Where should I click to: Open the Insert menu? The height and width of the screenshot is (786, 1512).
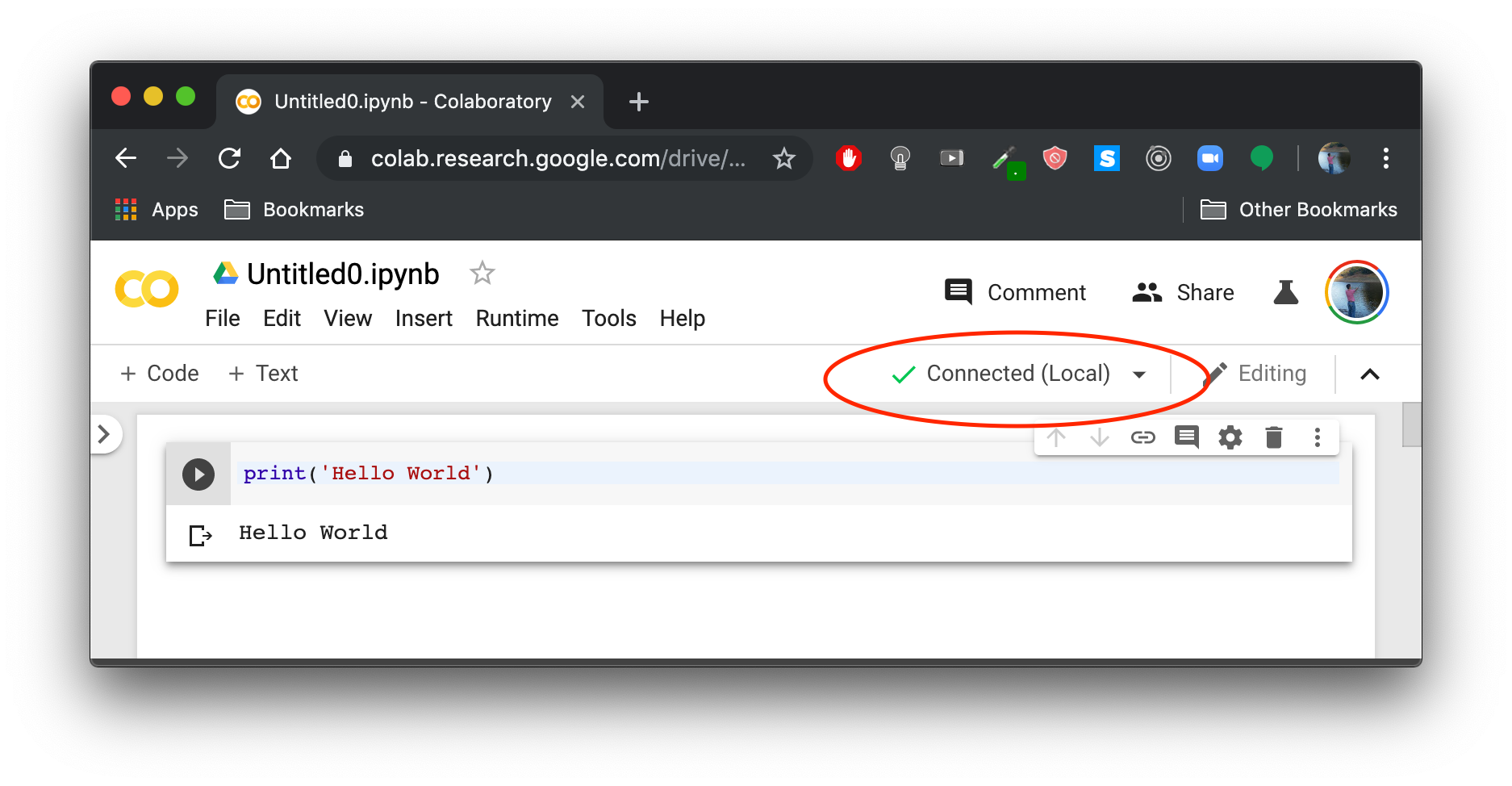click(424, 319)
